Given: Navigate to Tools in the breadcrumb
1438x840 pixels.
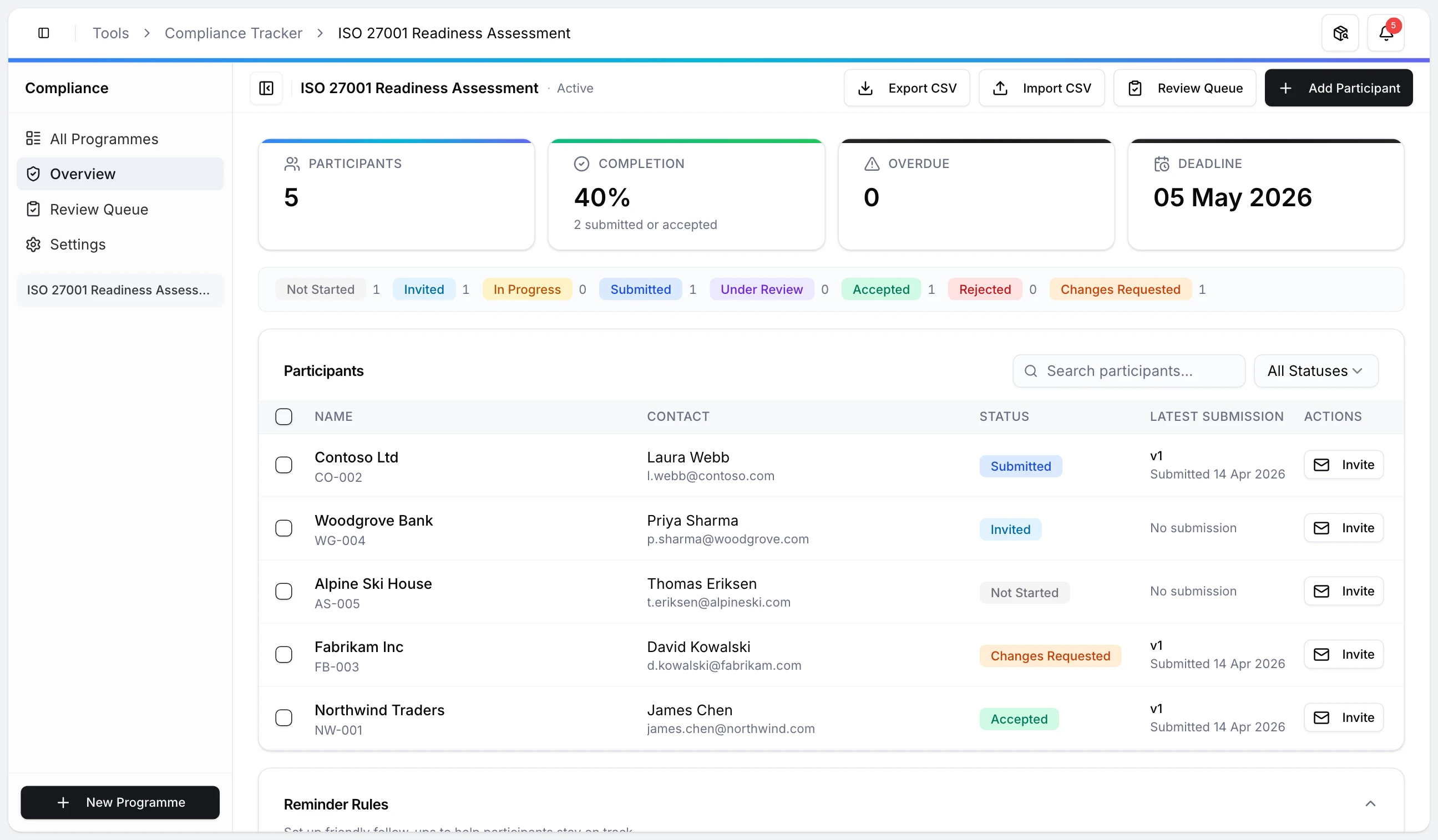Looking at the screenshot, I should click(111, 33).
